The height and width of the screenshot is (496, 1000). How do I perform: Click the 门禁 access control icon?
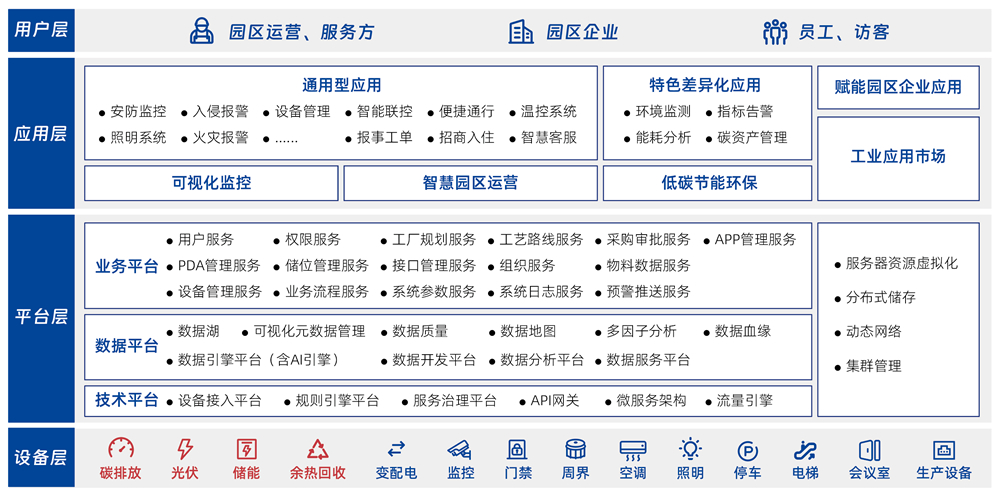517,449
